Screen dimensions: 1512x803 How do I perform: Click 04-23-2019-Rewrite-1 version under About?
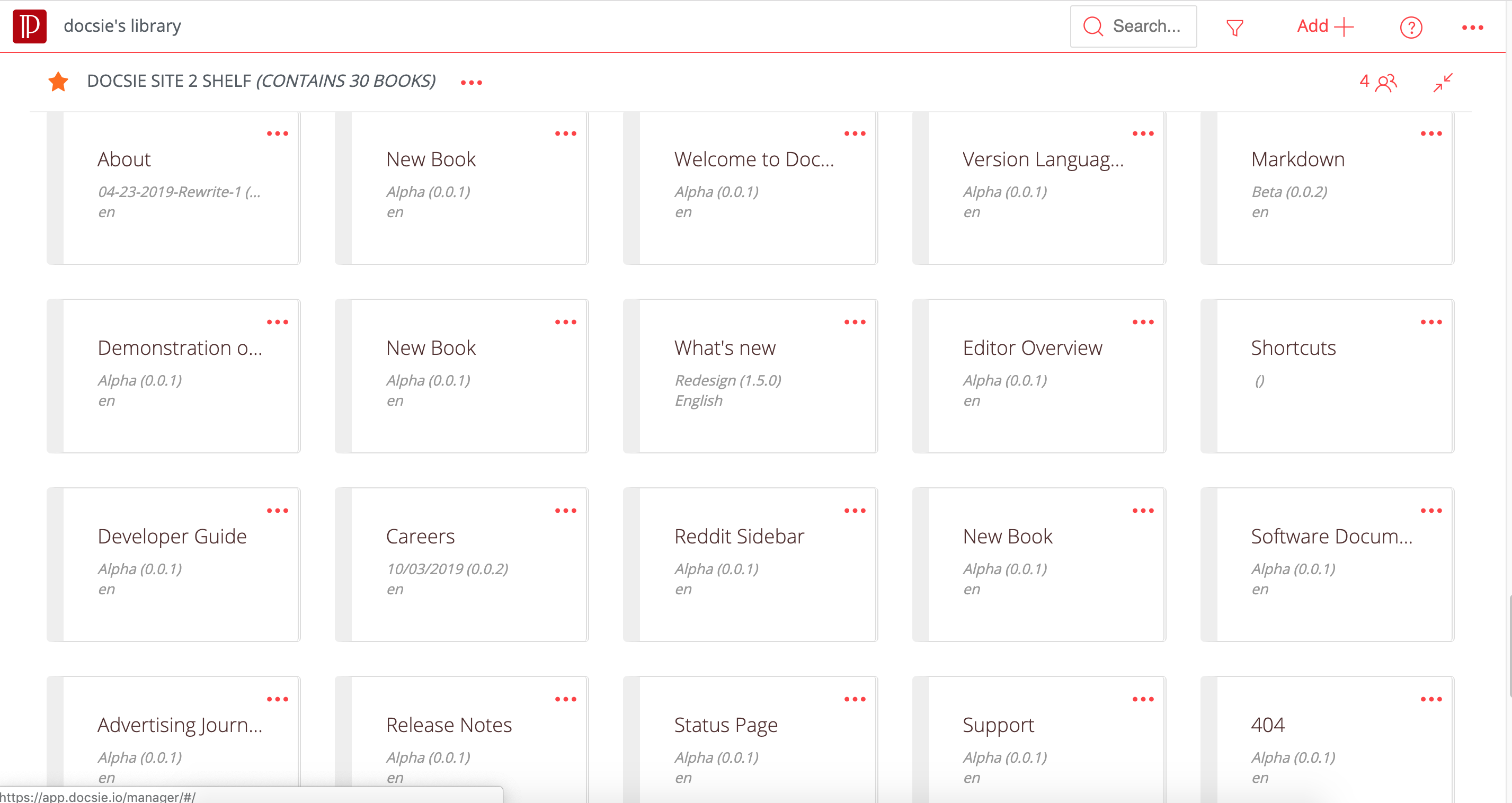(179, 192)
